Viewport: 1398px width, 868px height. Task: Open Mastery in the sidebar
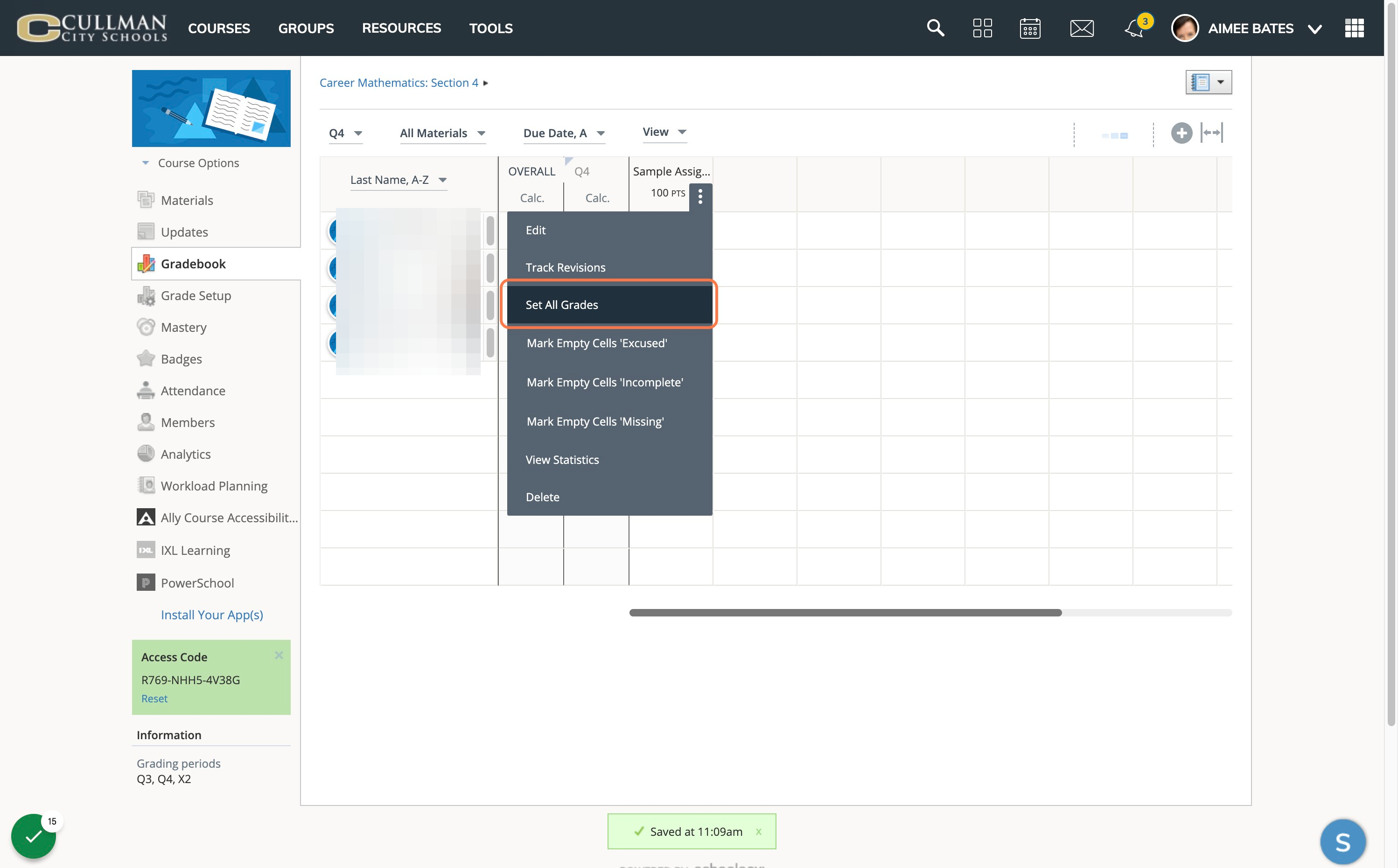[184, 327]
